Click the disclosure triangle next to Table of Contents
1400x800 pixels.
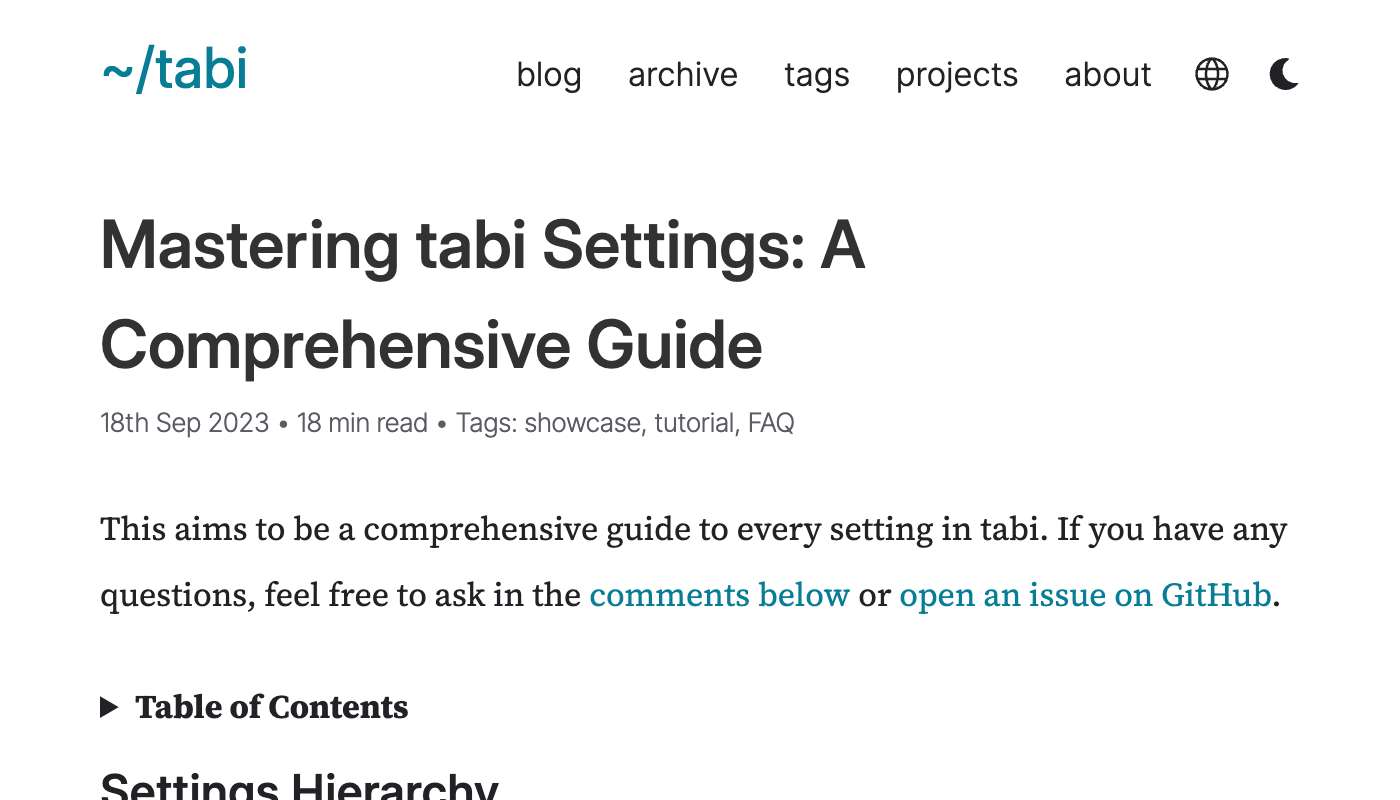coord(111,707)
